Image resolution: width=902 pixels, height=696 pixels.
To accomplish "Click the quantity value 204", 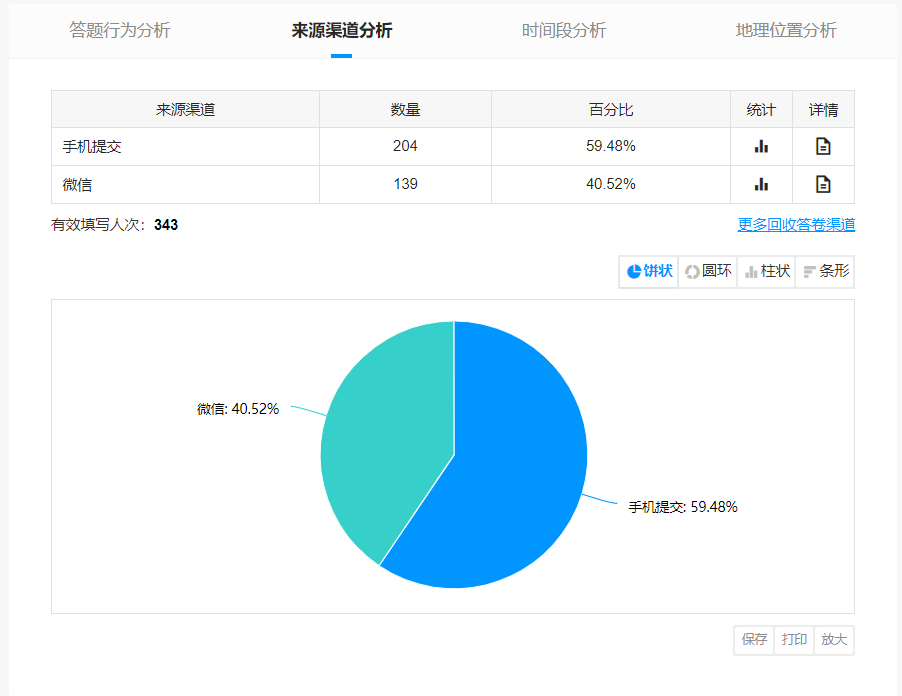I will [x=405, y=146].
